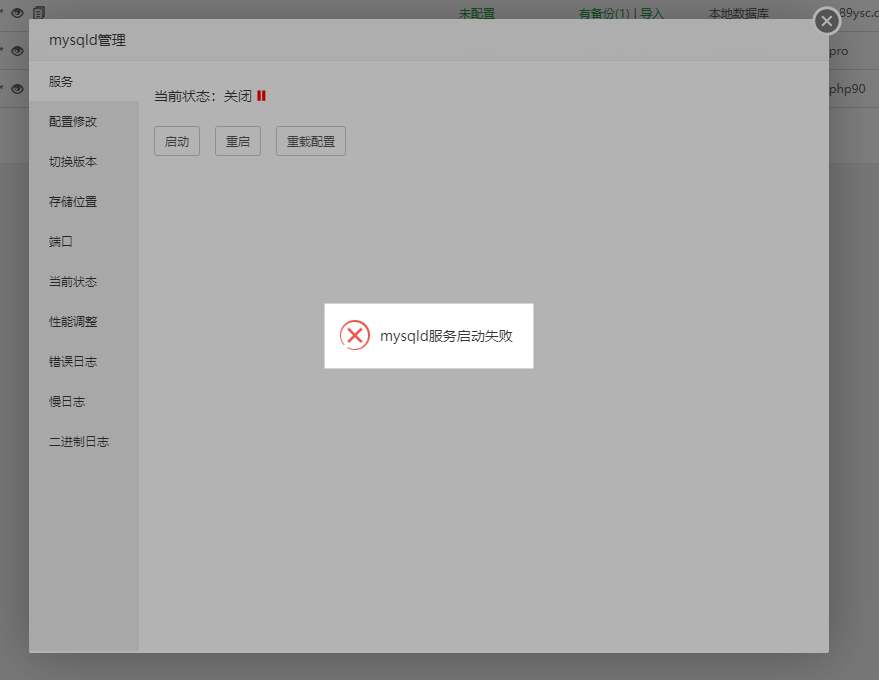The height and width of the screenshot is (680, 879).
Task: Toggle eye icon in second background row
Action: tap(17, 51)
